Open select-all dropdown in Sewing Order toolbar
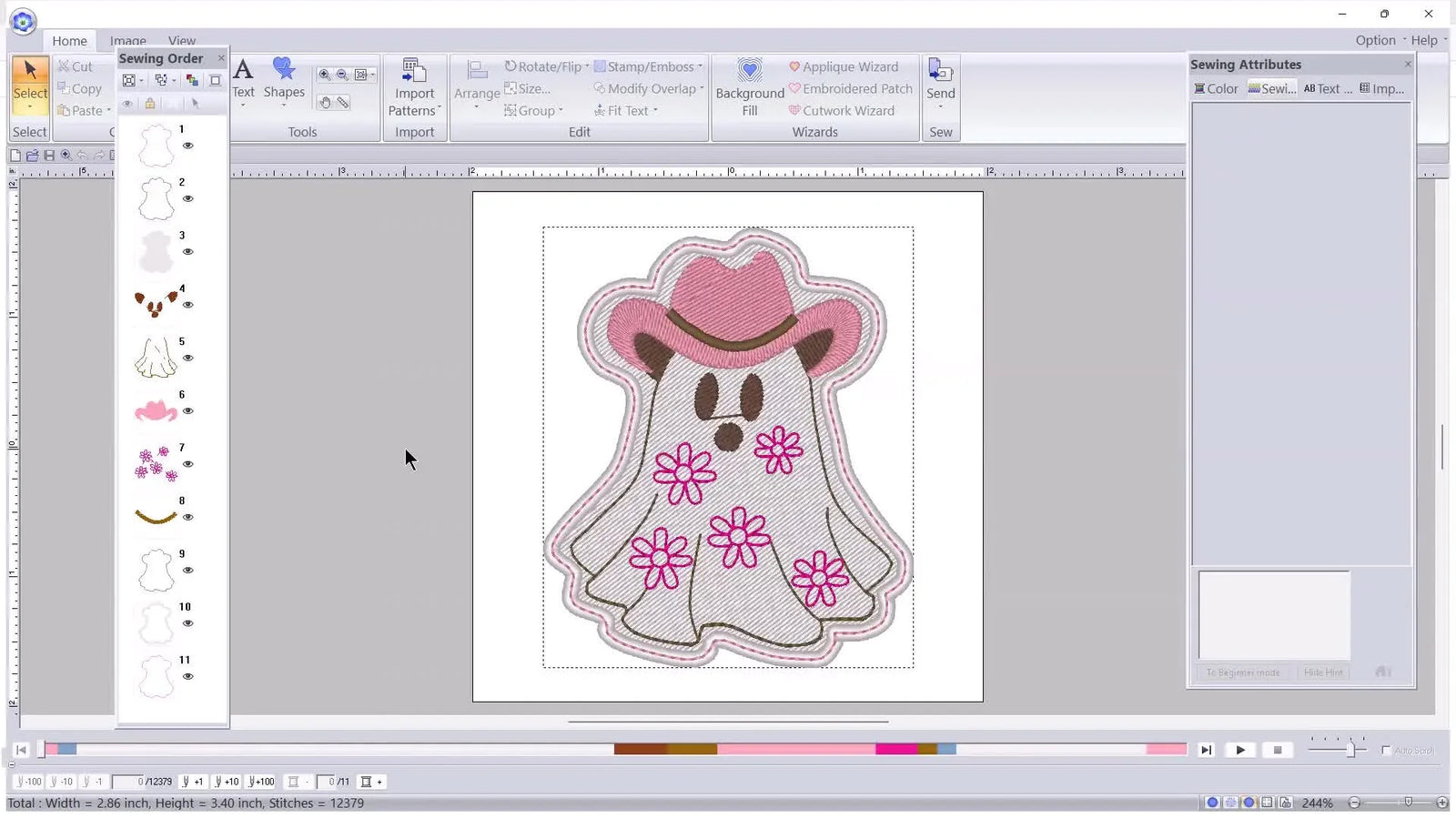The width and height of the screenshot is (1456, 819). 141,80
